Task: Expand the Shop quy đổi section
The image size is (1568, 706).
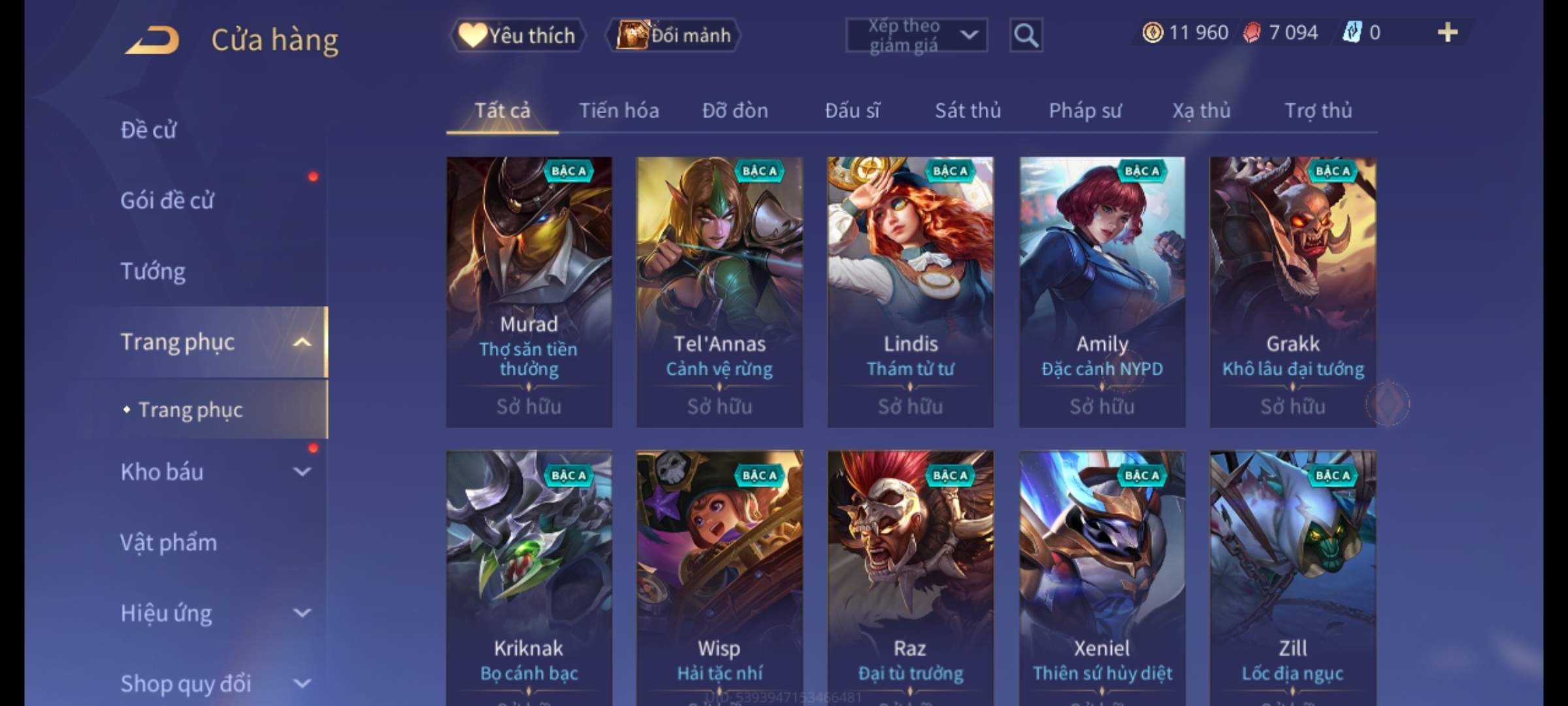Action: click(x=302, y=683)
